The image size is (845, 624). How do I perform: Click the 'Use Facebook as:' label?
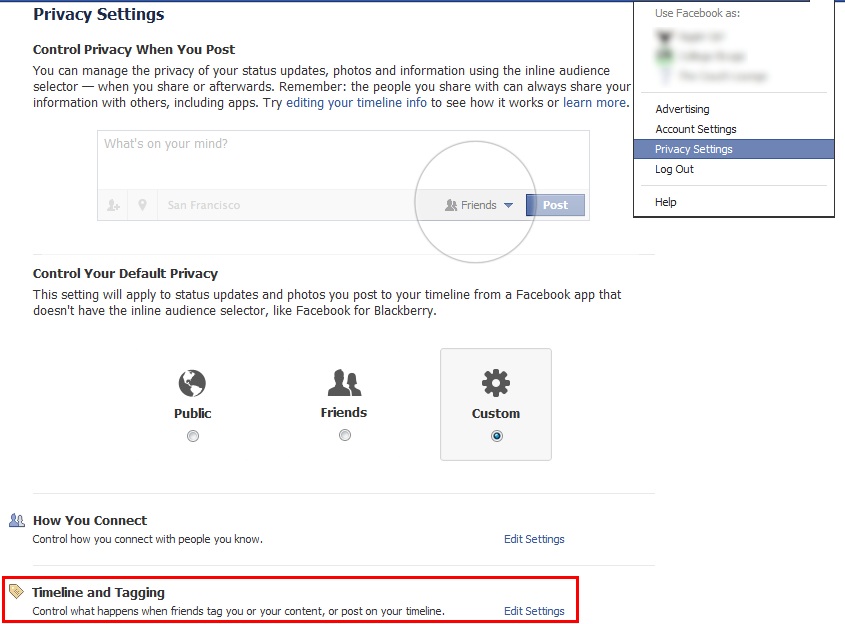pyautogui.click(x=697, y=13)
